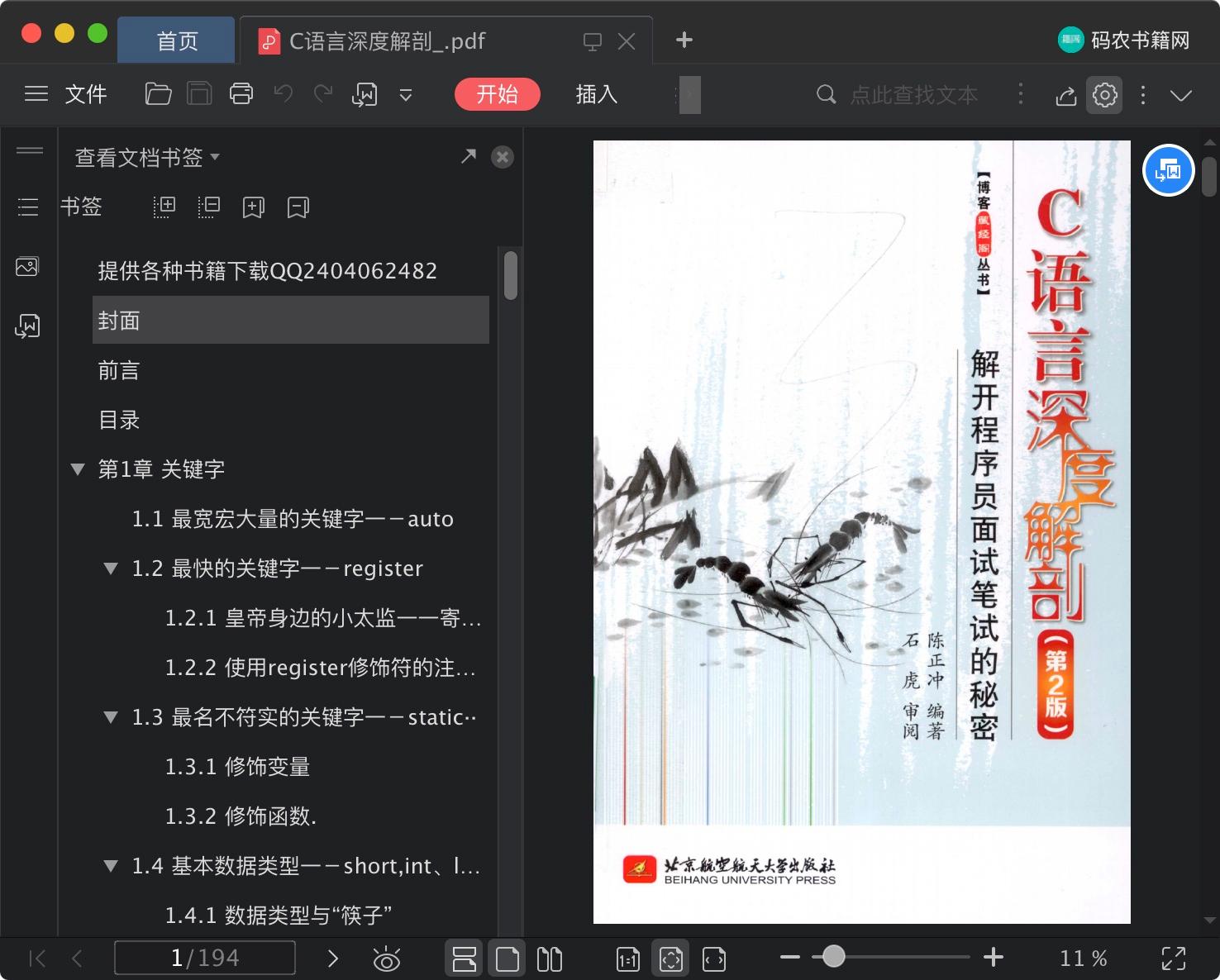The height and width of the screenshot is (980, 1220).
Task: Redo action with redo arrow
Action: (323, 94)
